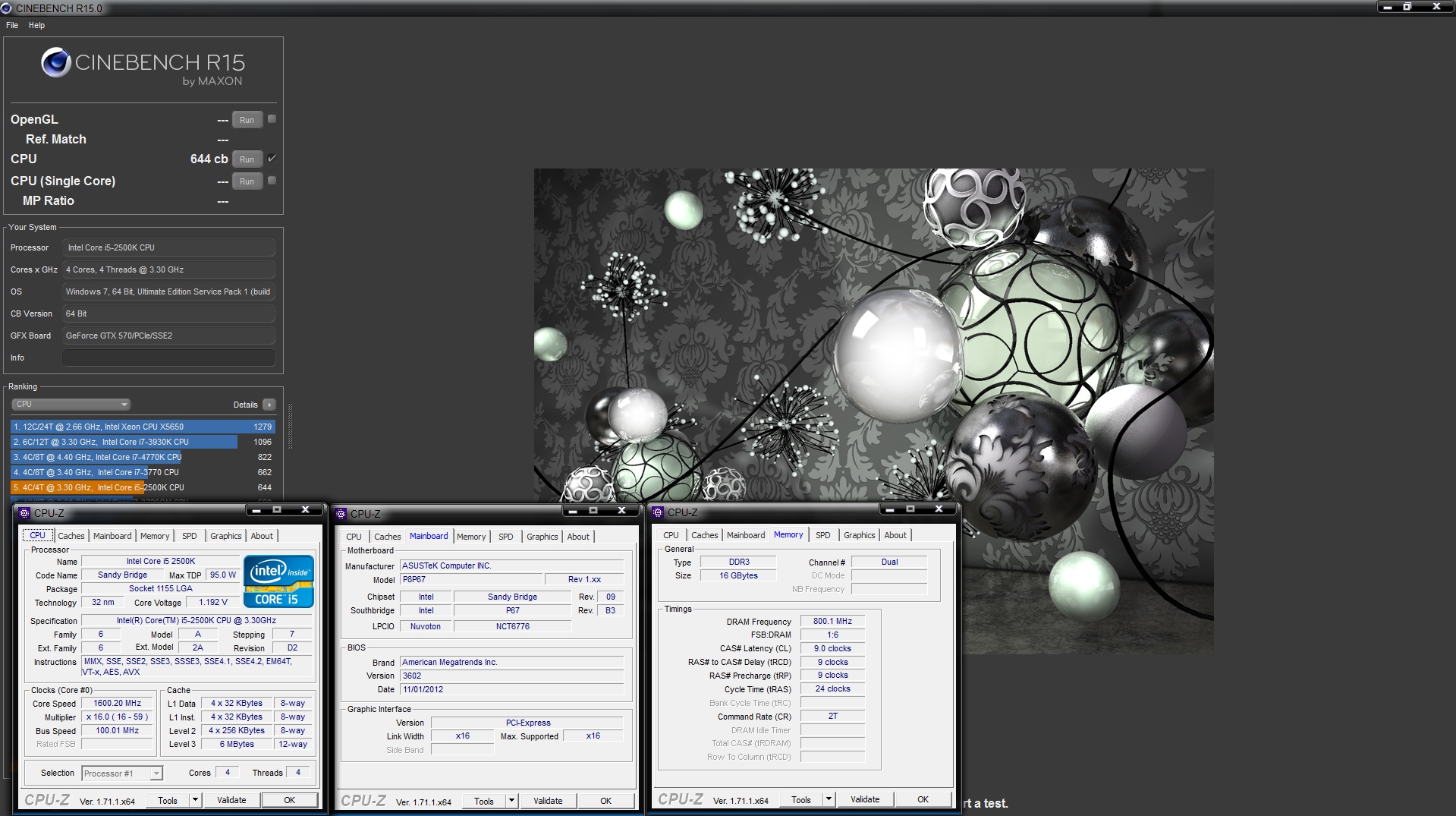
Task: Select ranking row i7-3930K scoring 1096
Action: (143, 442)
